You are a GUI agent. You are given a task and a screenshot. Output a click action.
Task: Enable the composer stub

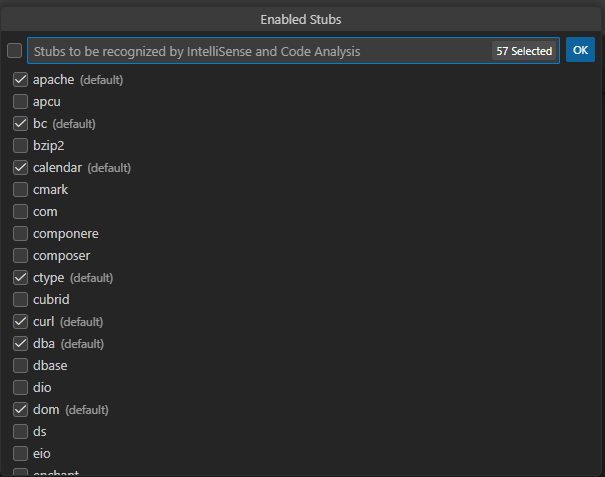pos(20,255)
